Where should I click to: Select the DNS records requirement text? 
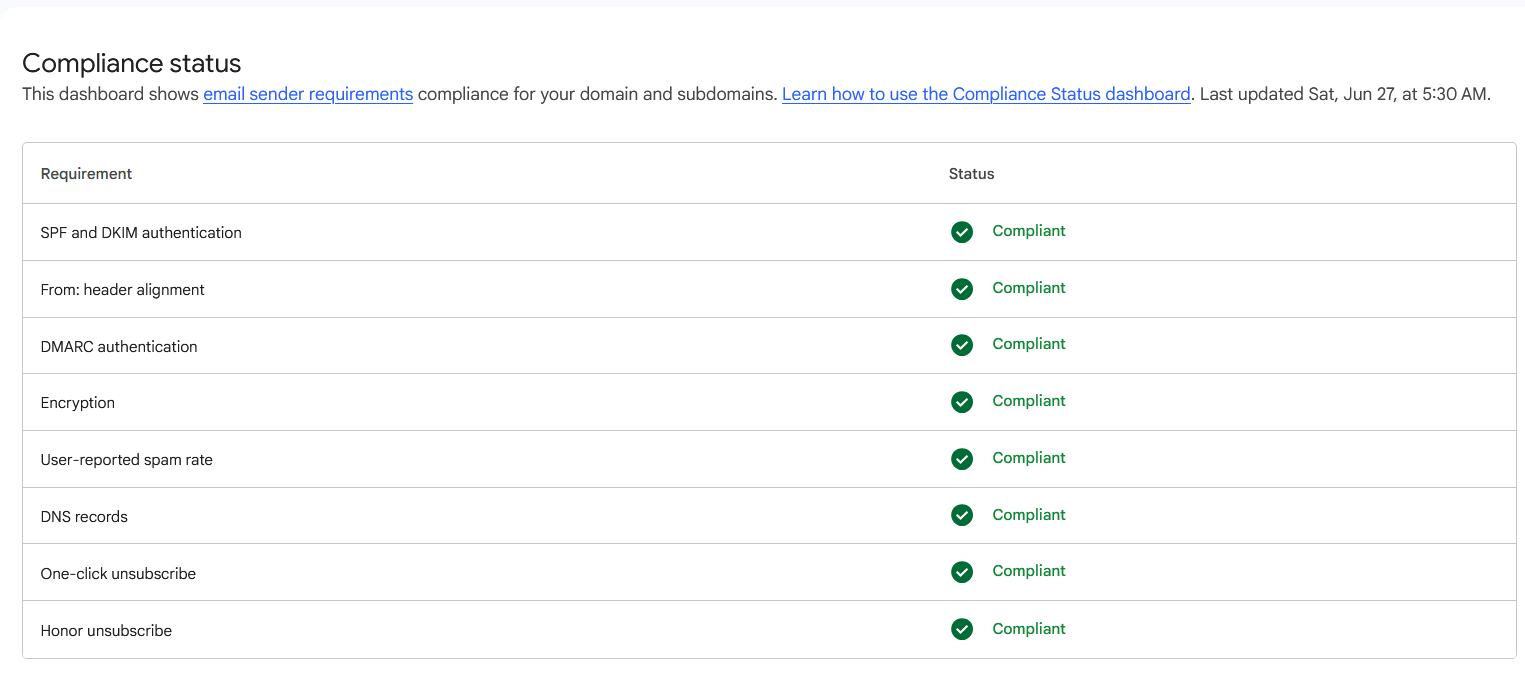click(x=84, y=517)
